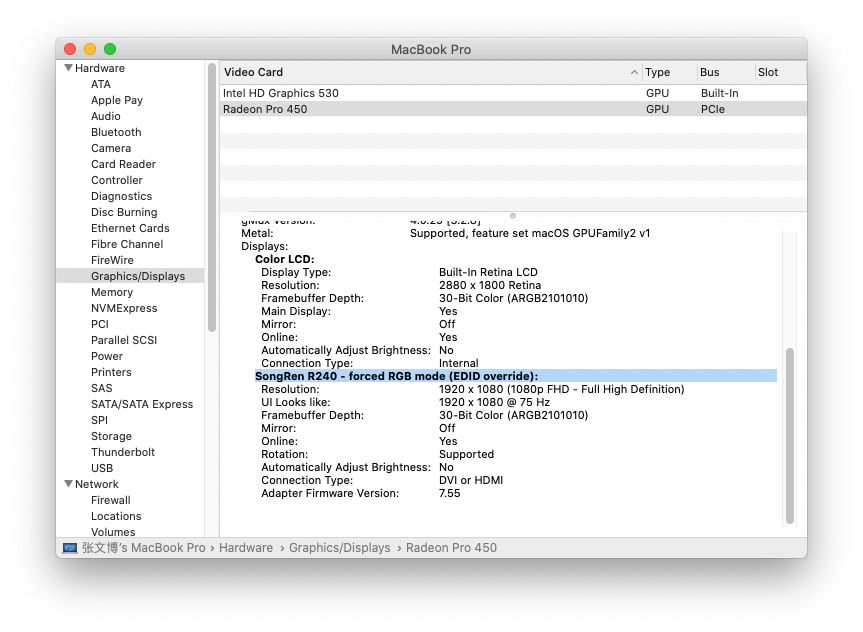This screenshot has width=863, height=632.
Task: Click the Built-In bus cell
Action: [x=719, y=93]
